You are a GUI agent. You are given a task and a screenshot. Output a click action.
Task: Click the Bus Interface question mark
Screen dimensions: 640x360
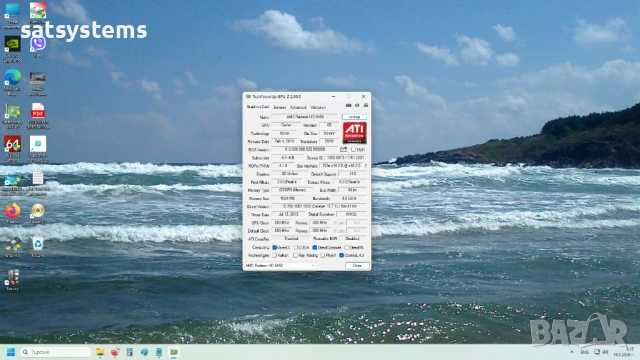[x=366, y=166]
